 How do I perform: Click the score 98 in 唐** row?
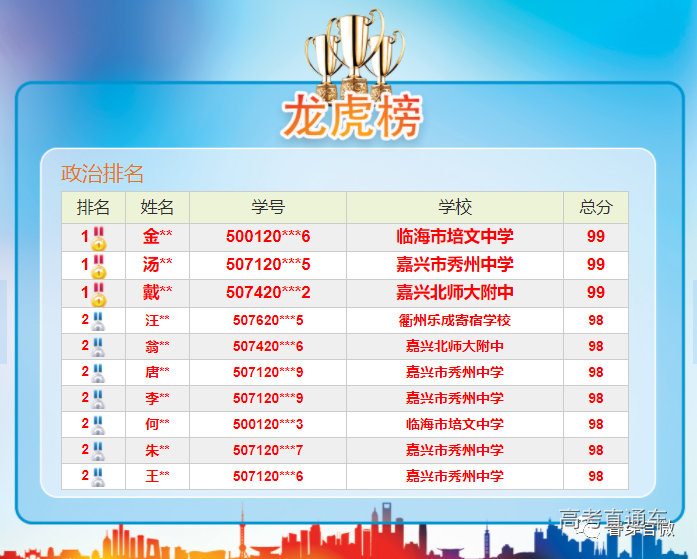point(595,372)
